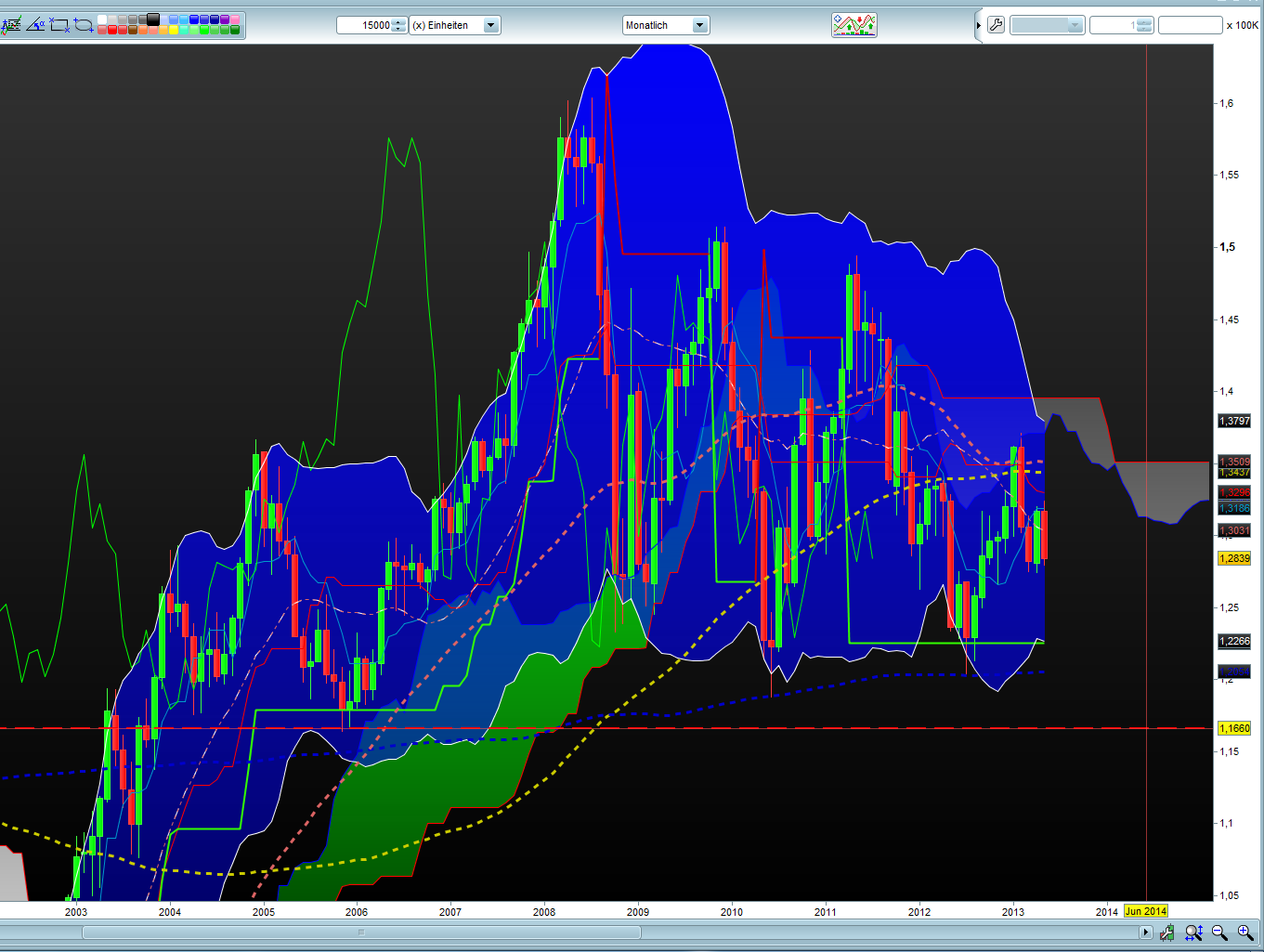1264x952 pixels.
Task: Click the red 1,1660 level label
Action: pyautogui.click(x=1234, y=728)
